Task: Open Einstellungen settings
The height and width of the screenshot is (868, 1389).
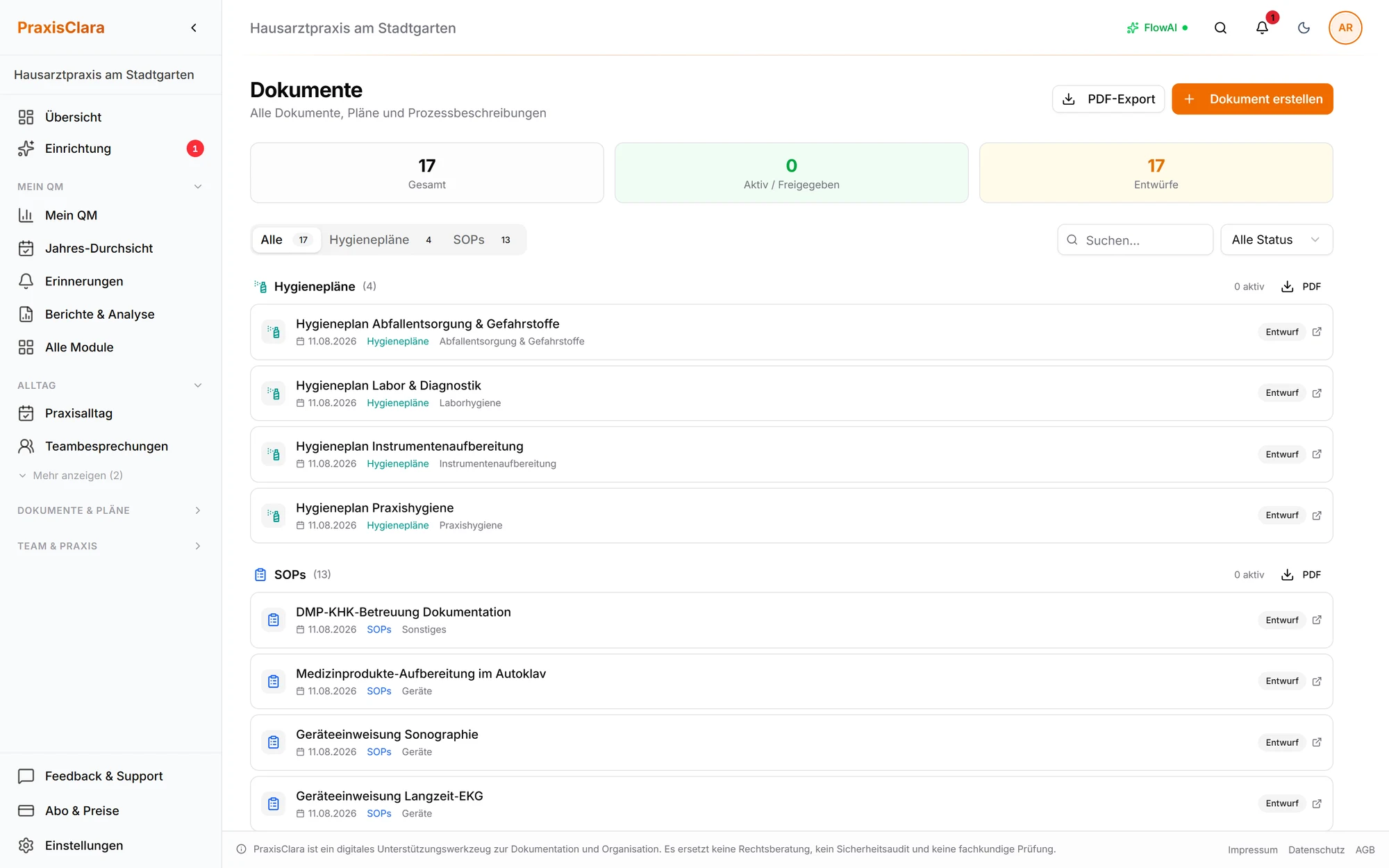Action: 110,846
